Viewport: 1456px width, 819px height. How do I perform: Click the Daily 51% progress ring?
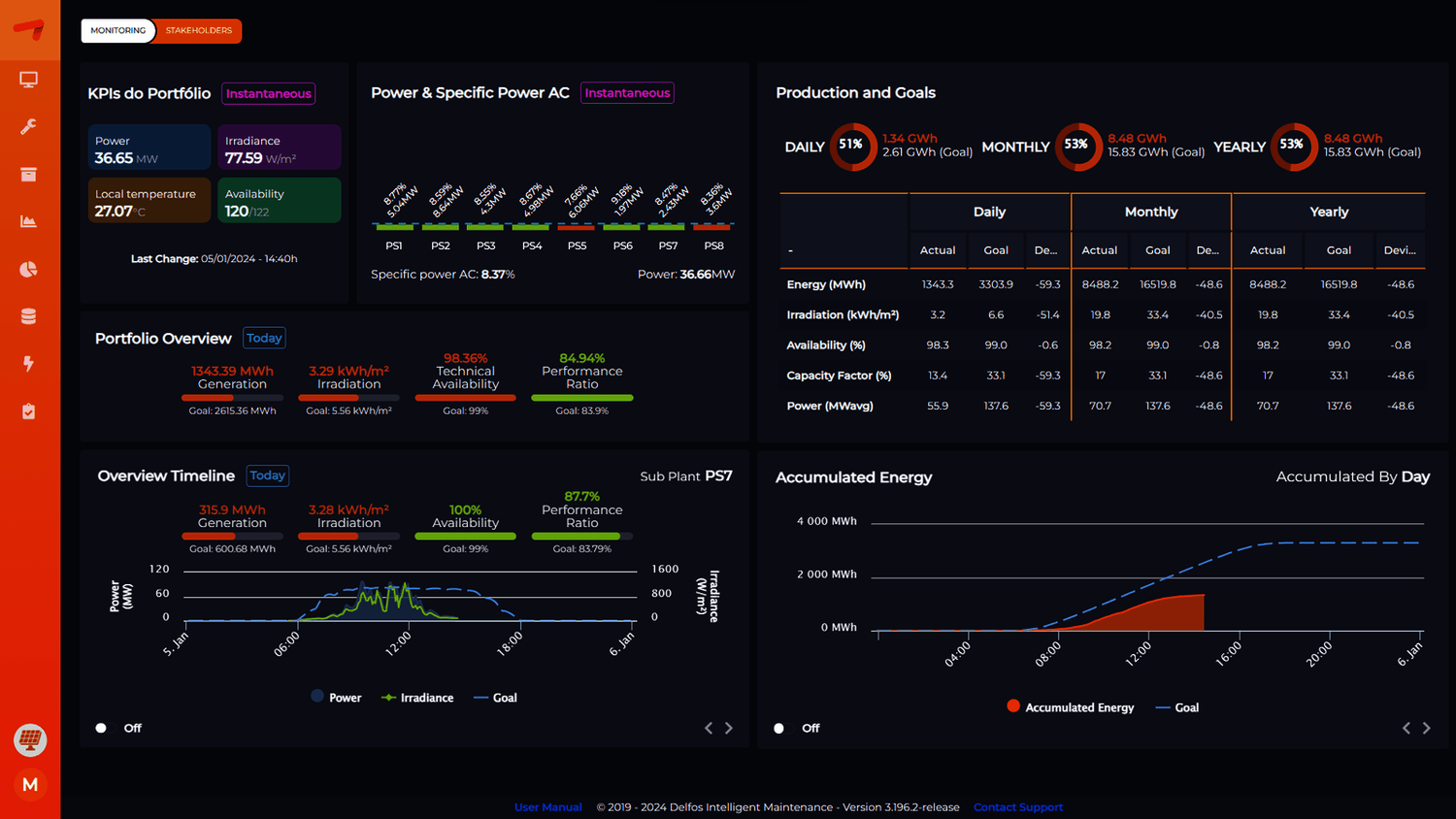[851, 146]
